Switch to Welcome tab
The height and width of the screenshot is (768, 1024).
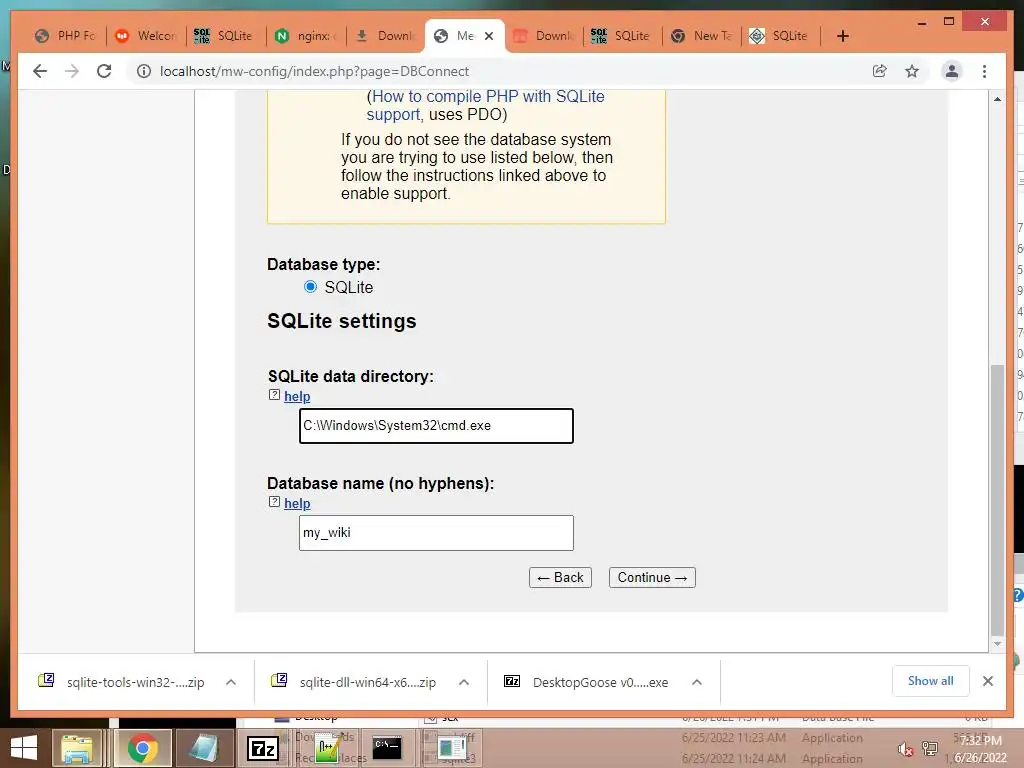point(146,36)
